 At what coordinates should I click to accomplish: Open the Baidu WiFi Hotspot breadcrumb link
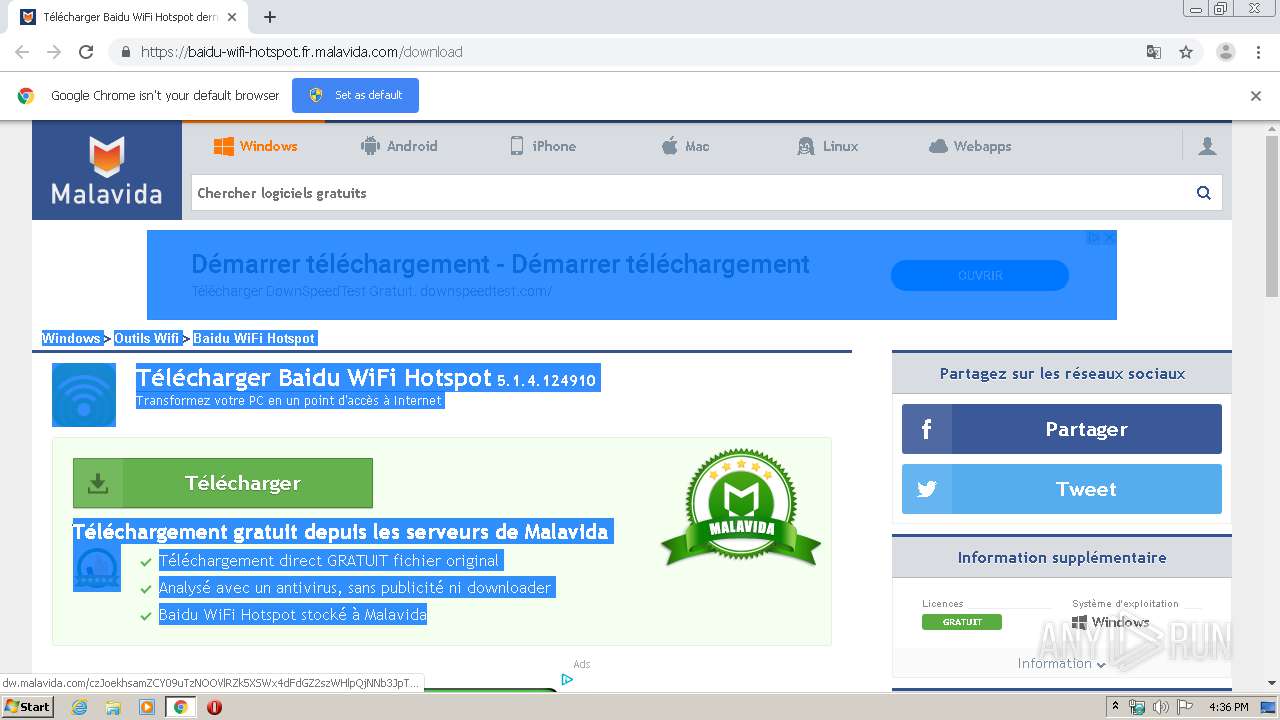tap(254, 338)
